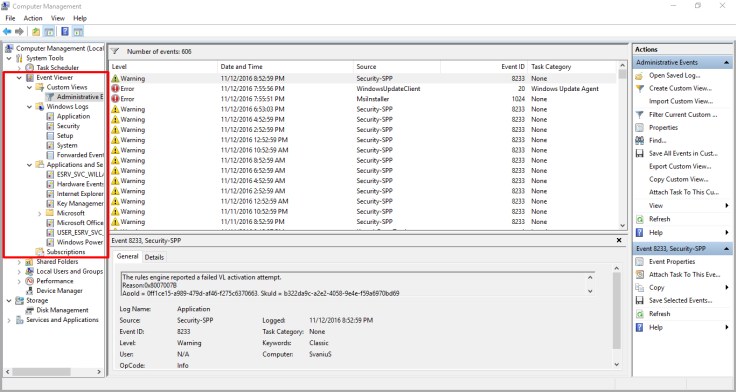This screenshot has height=392, width=736.
Task: Switch to the General tab
Action: click(127, 256)
